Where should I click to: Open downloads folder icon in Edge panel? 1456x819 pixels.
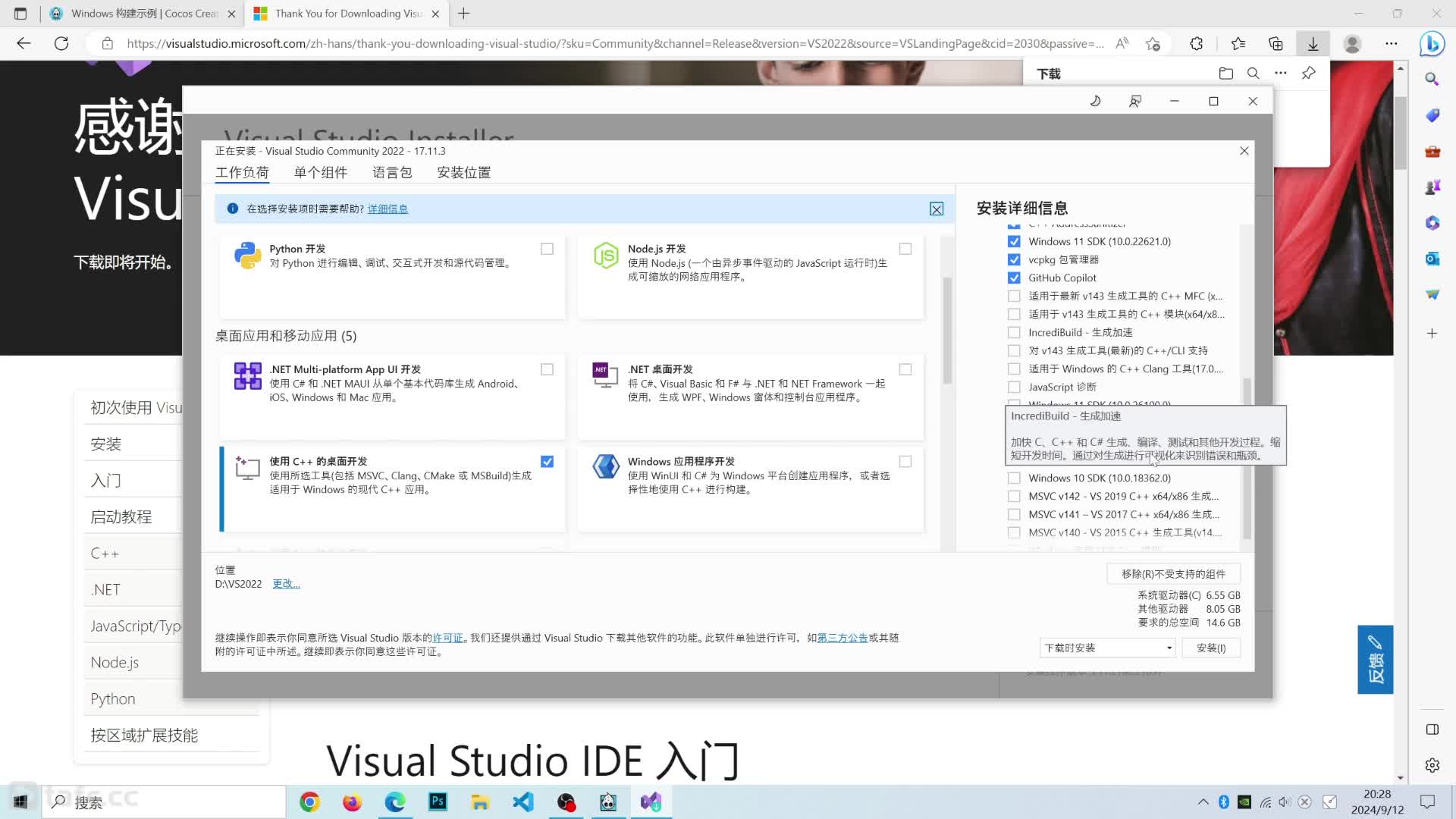[x=1225, y=74]
